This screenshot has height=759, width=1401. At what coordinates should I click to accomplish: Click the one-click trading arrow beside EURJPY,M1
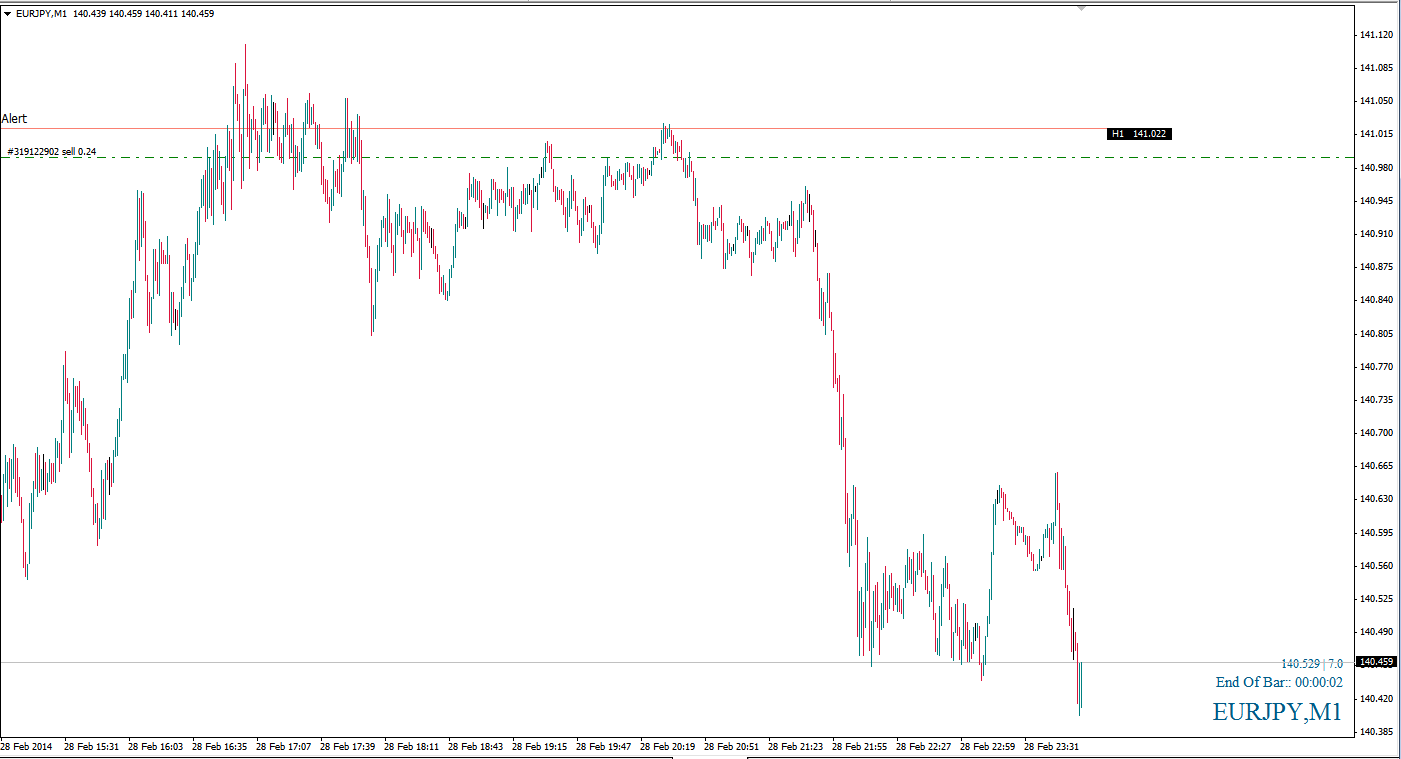(x=8, y=14)
